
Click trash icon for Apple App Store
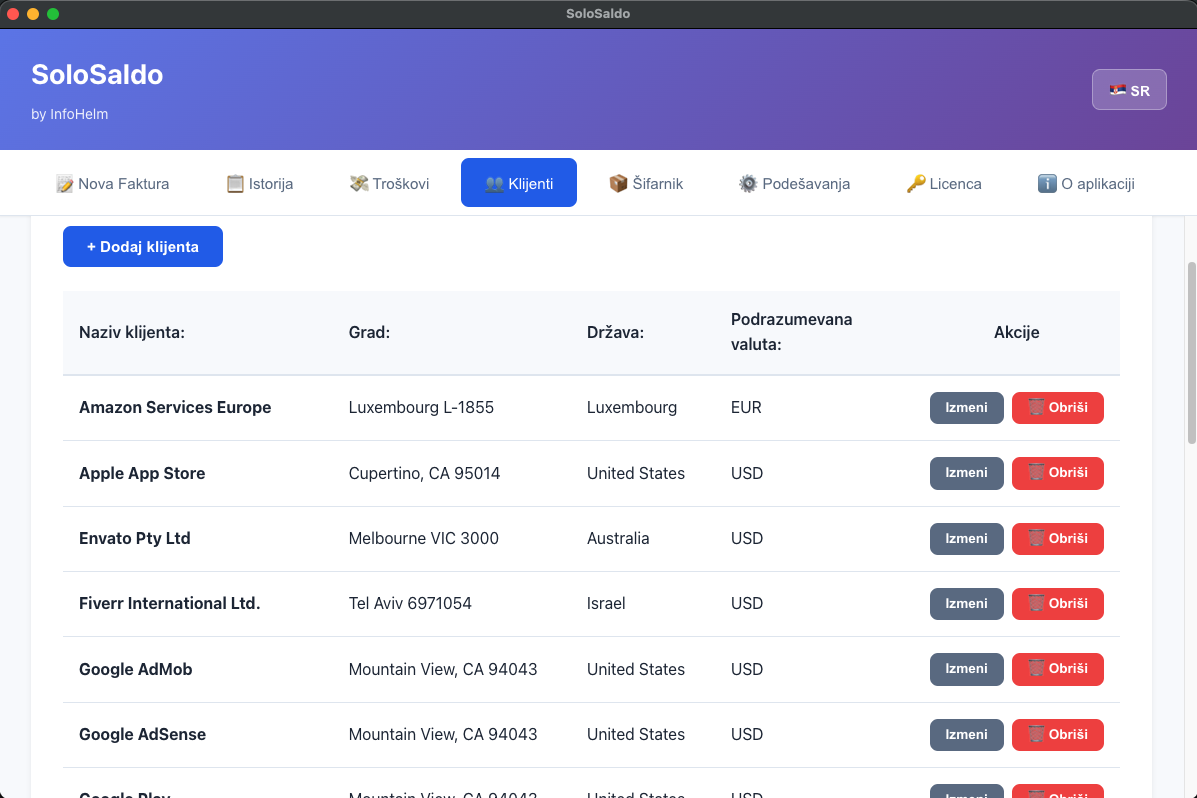coord(1036,473)
